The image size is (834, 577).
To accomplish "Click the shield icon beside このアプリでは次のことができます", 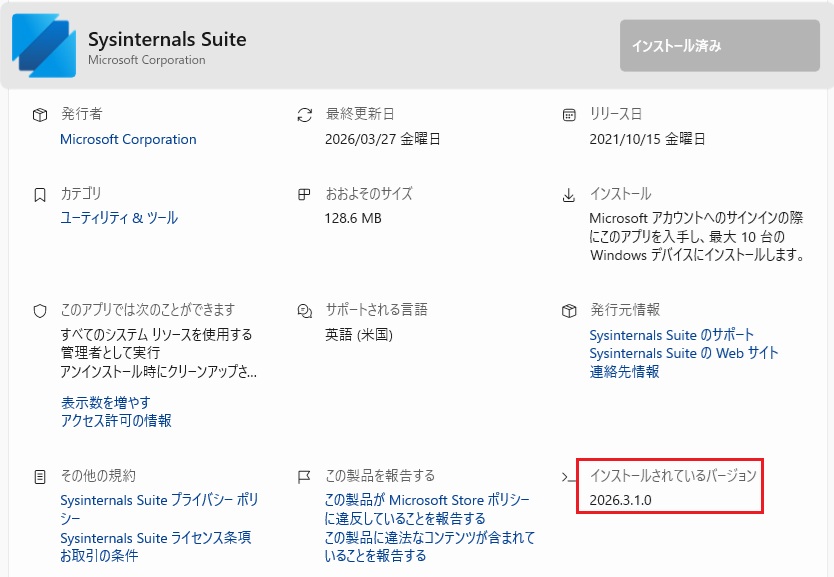I will (x=40, y=311).
